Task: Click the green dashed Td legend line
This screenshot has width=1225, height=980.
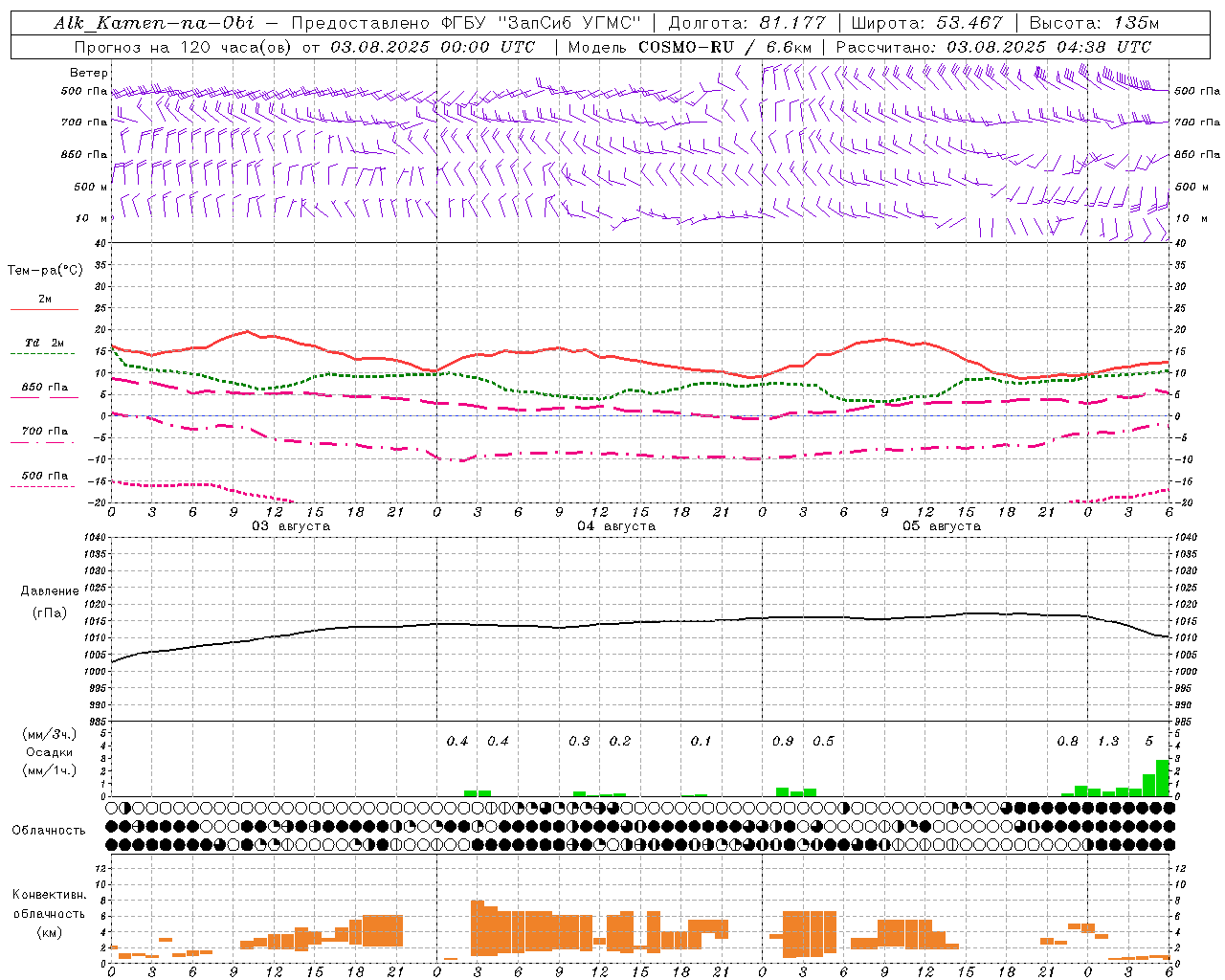Action: pos(44,354)
